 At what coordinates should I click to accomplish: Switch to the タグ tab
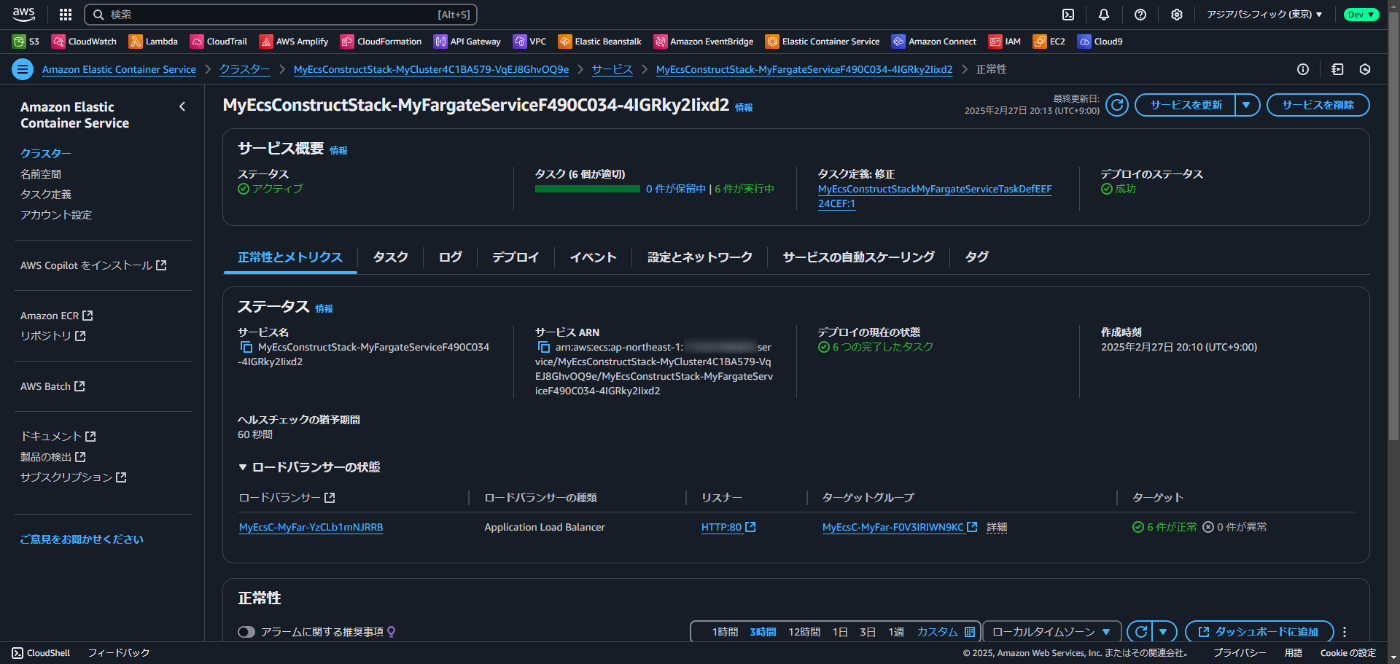click(977, 257)
